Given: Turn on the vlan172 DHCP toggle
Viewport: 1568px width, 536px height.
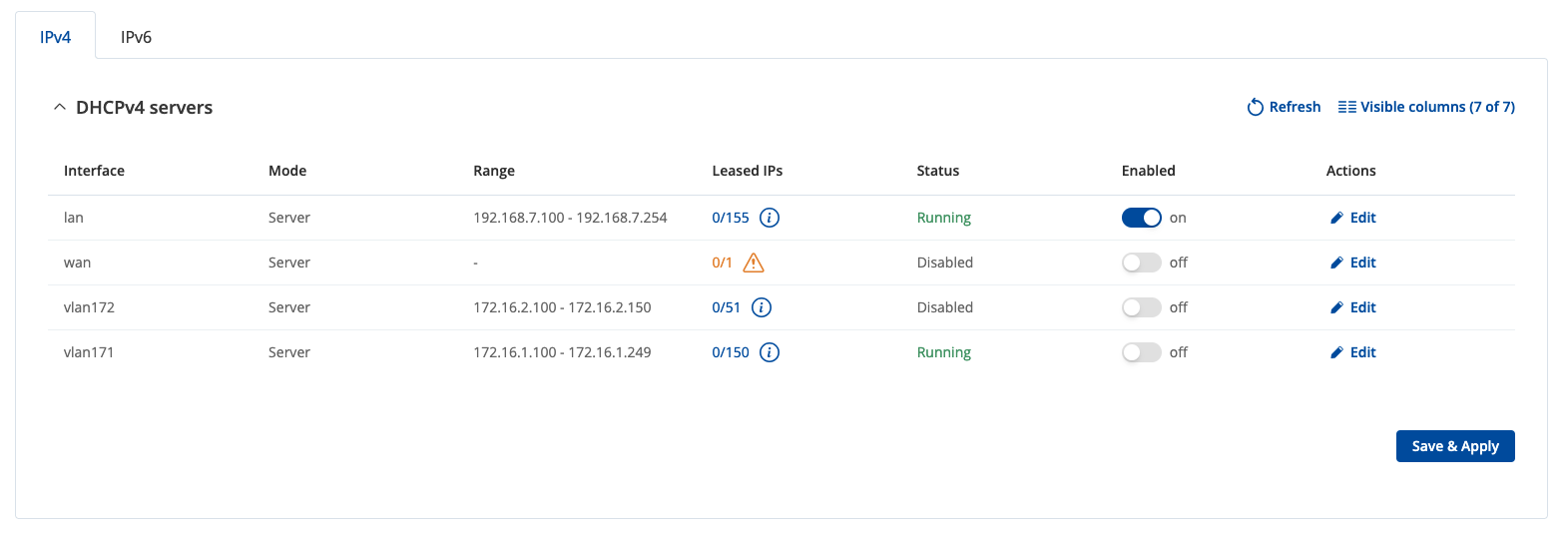Looking at the screenshot, I should tap(1141, 307).
